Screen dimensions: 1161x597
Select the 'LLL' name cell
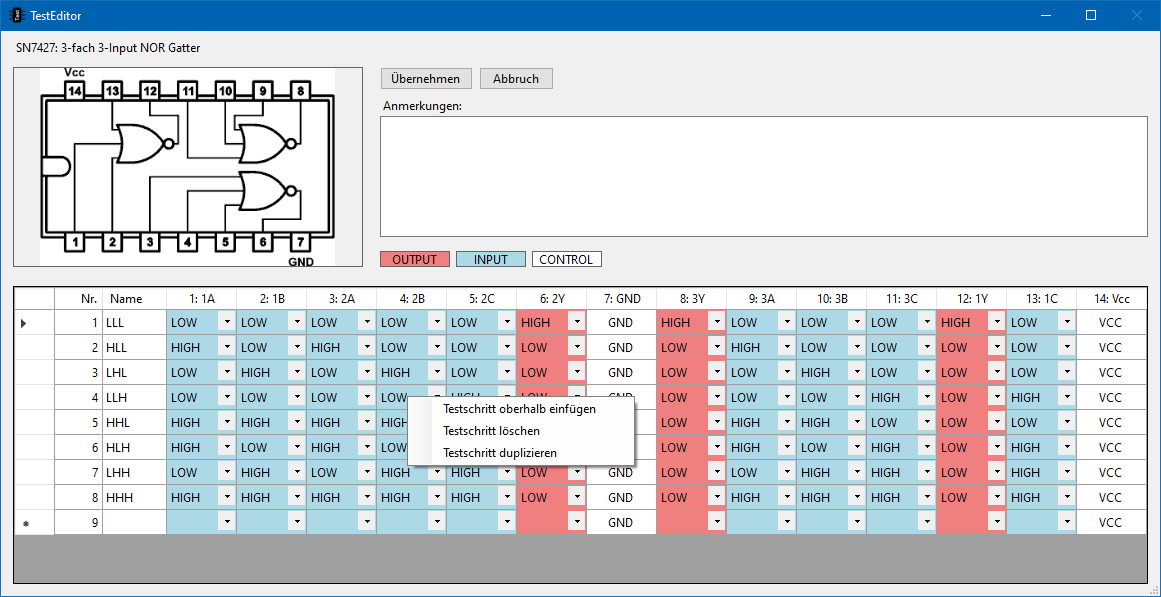134,323
